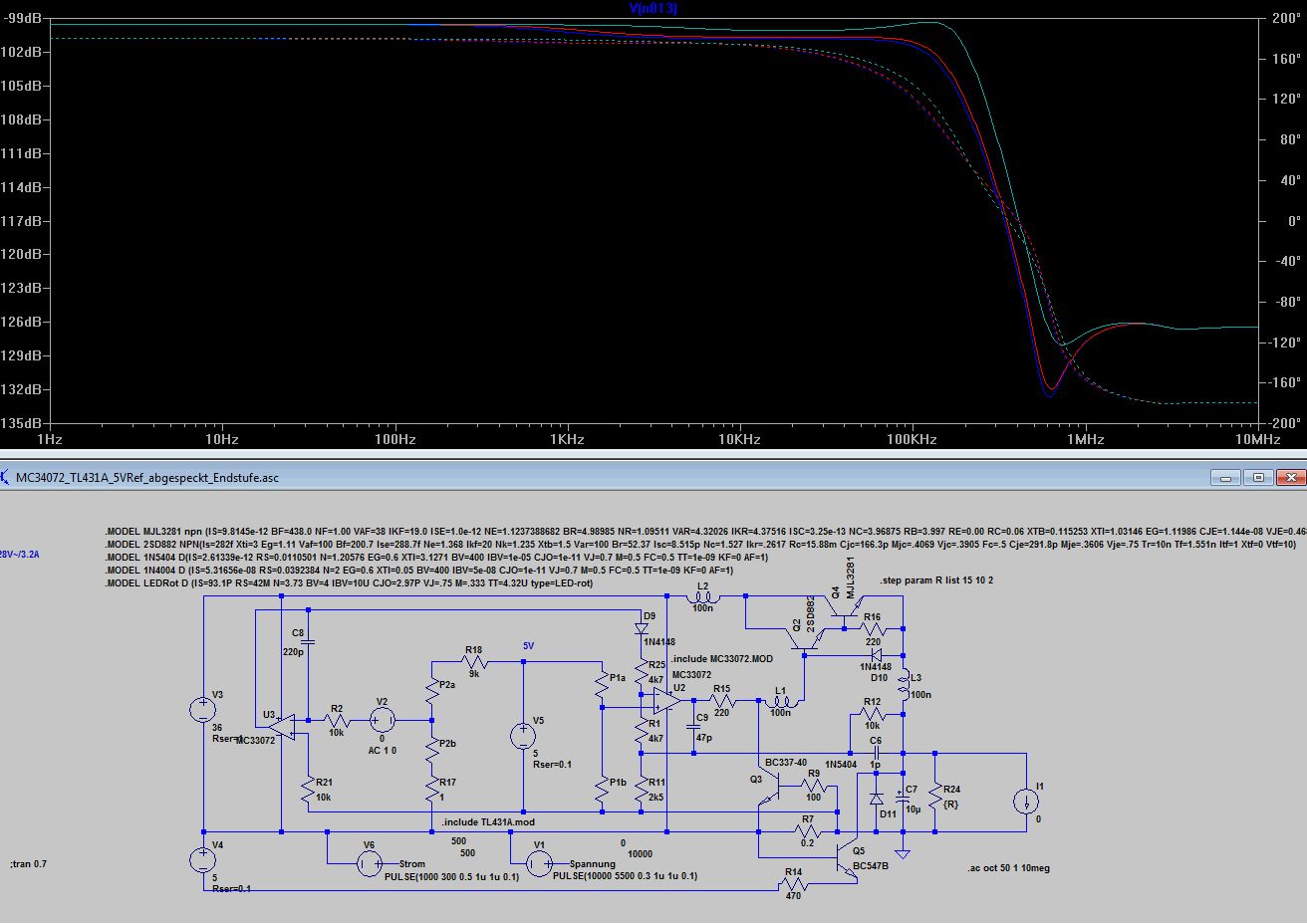Click the ;tran 0.7 comment text
Image resolution: width=1307 pixels, height=924 pixels.
pyautogui.click(x=28, y=863)
